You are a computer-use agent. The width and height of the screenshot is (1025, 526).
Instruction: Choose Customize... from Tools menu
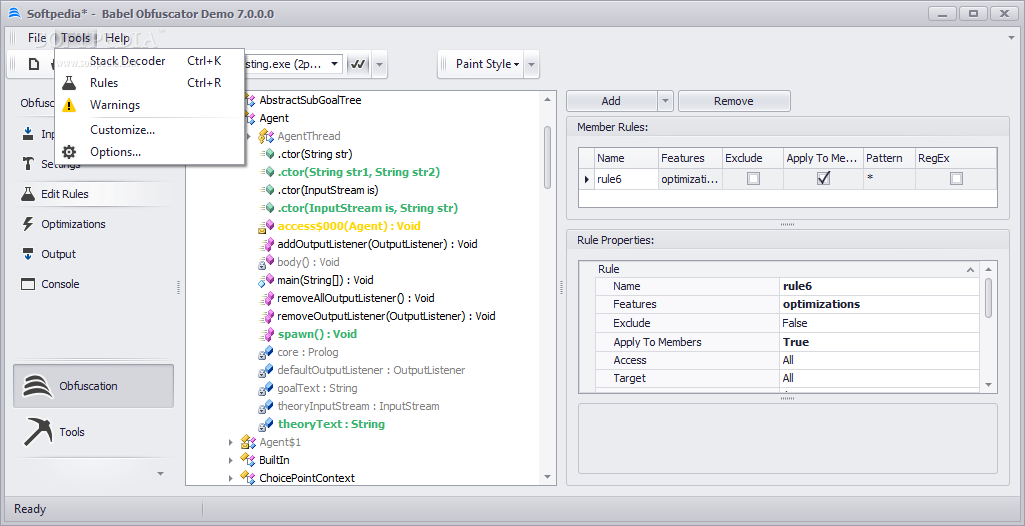150,130
